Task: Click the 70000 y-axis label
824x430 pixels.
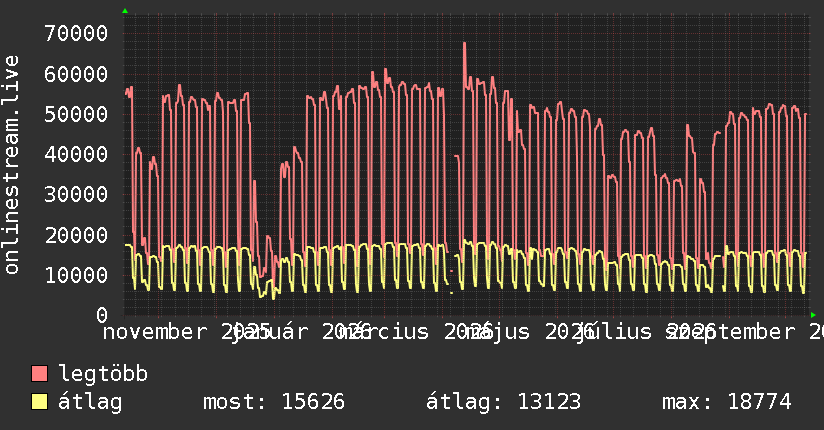Action: [76, 34]
